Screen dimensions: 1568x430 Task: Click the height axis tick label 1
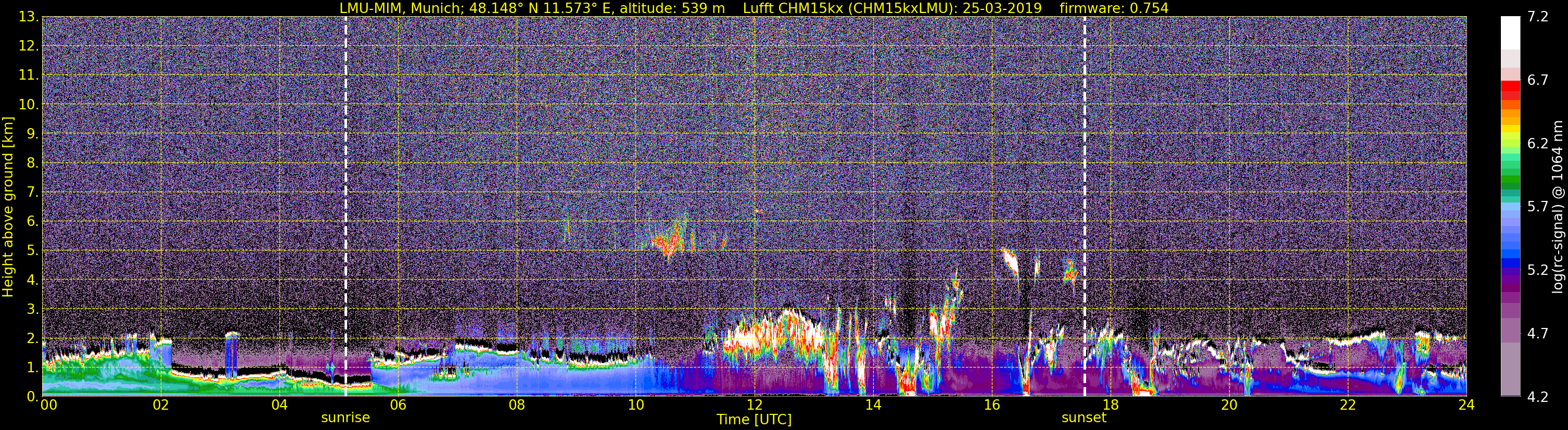(x=33, y=367)
